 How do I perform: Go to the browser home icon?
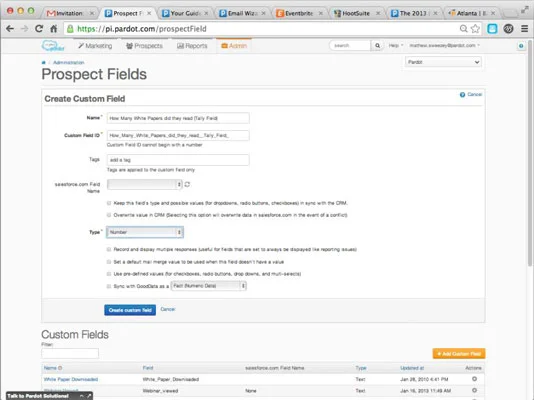coord(54,29)
